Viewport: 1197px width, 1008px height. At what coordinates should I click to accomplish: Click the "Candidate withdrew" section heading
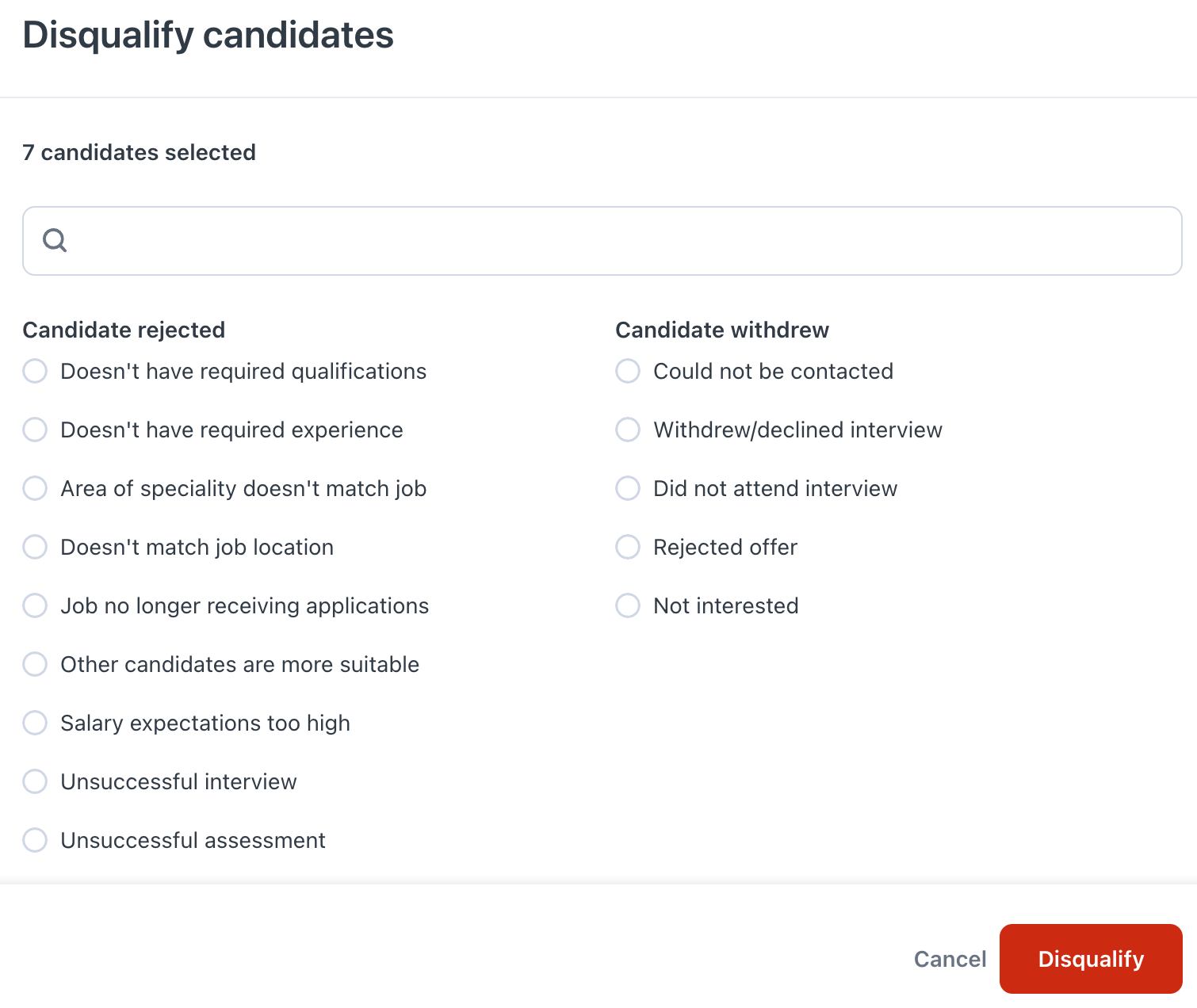pos(722,330)
